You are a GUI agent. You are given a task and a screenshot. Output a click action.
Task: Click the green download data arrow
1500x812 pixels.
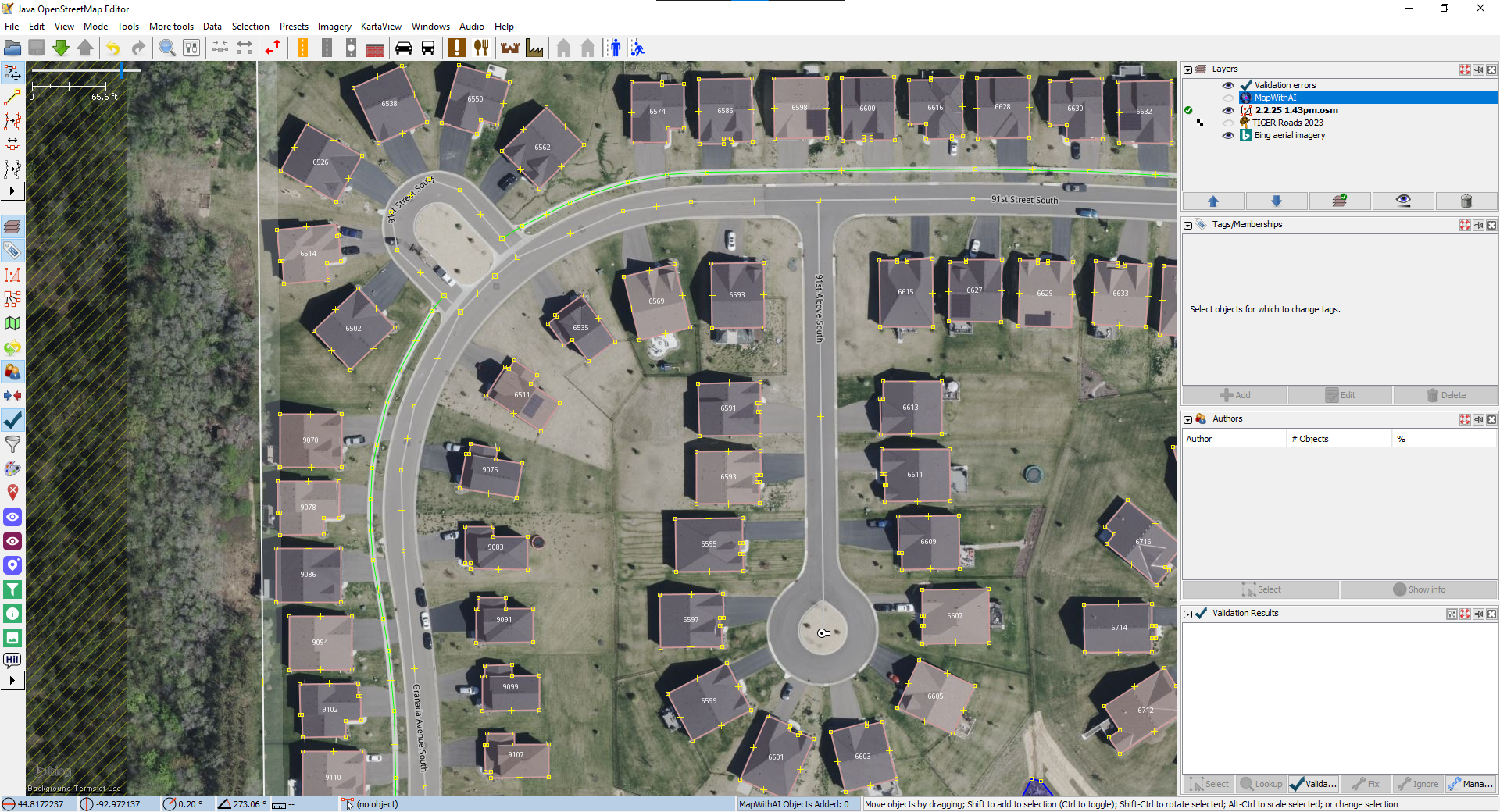tap(60, 48)
